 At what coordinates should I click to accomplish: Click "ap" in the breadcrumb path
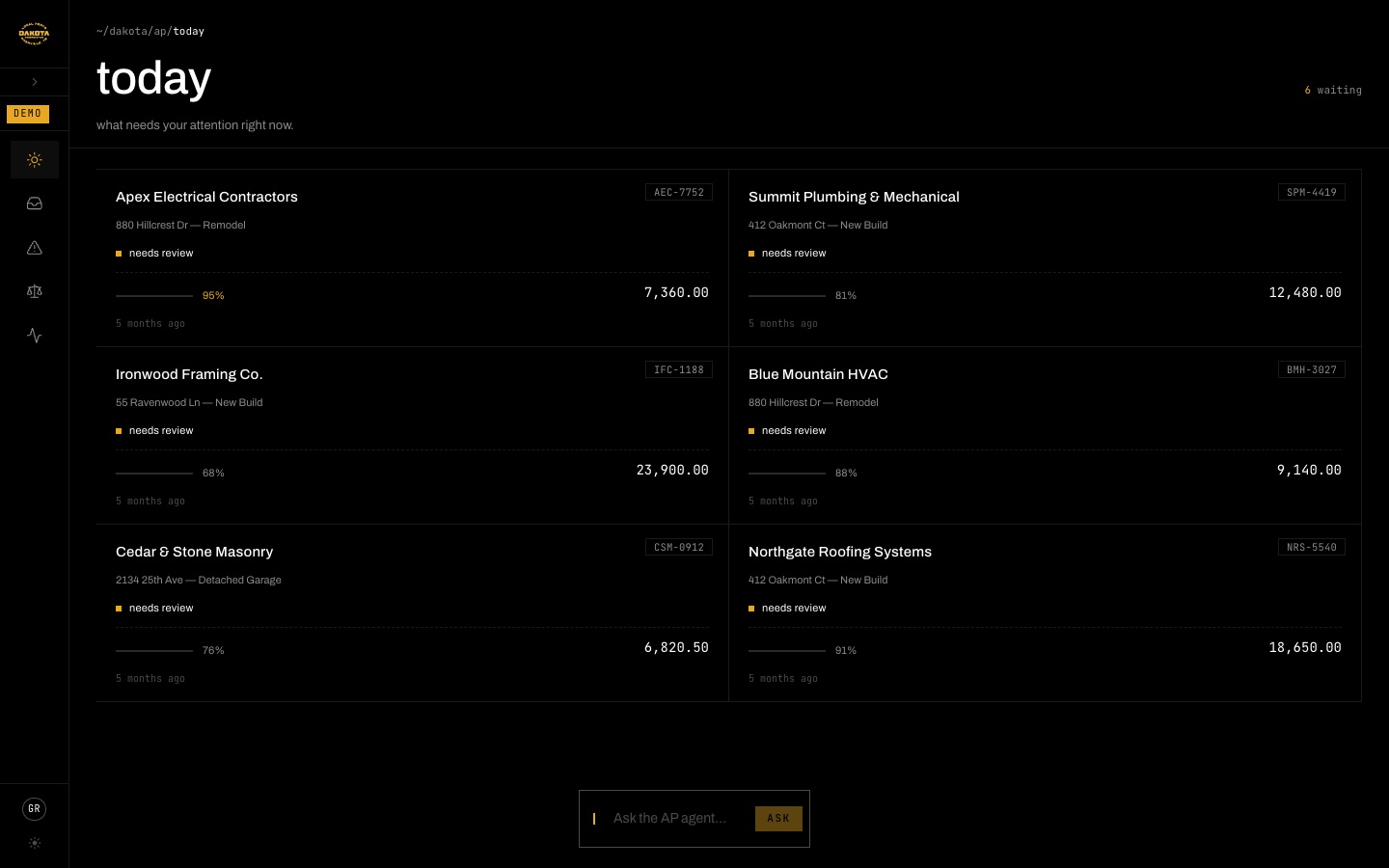[160, 31]
